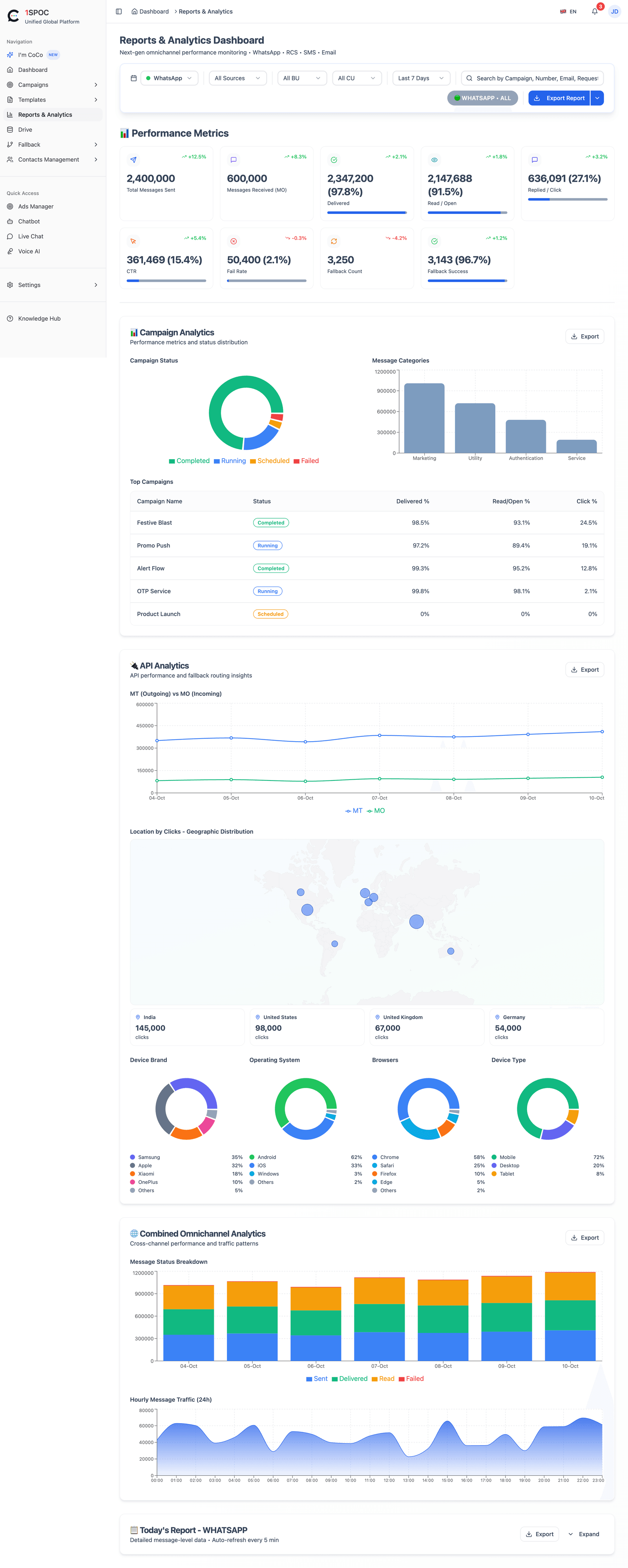Toggle Failed legend in Campaign Status chart
The image size is (628, 1568).
click(x=307, y=461)
